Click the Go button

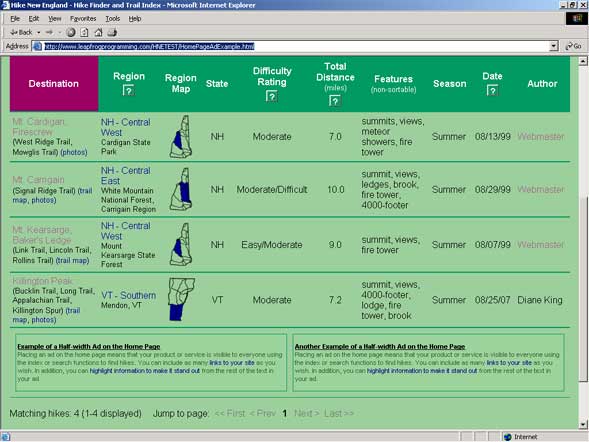(x=574, y=46)
